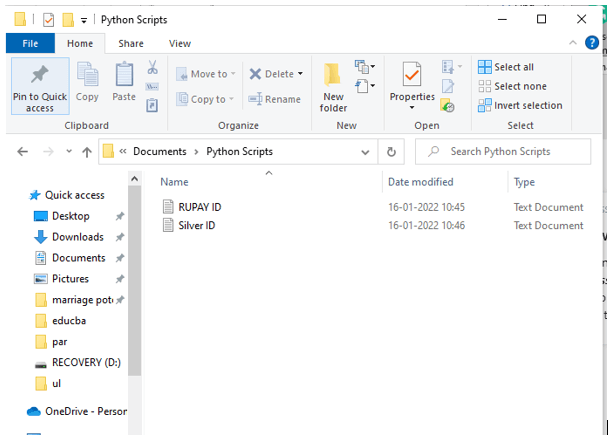610x438 pixels.
Task: Open Documents in the navigation pane
Action: pos(69,258)
